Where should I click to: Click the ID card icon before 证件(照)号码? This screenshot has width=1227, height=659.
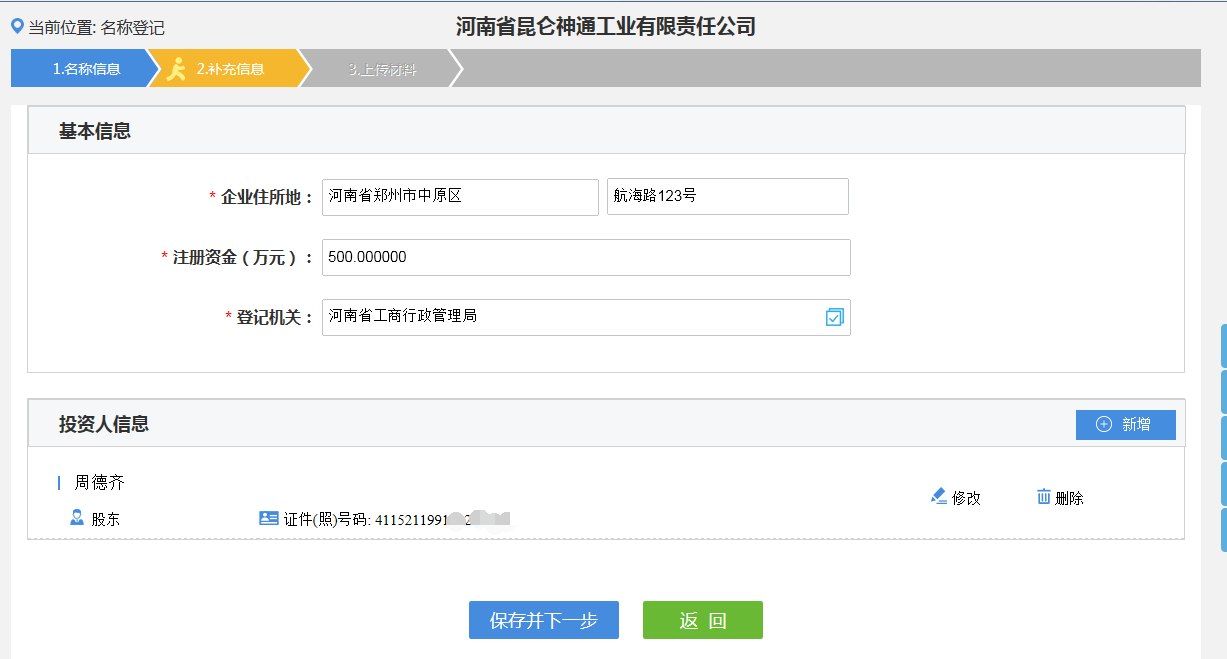point(268,517)
